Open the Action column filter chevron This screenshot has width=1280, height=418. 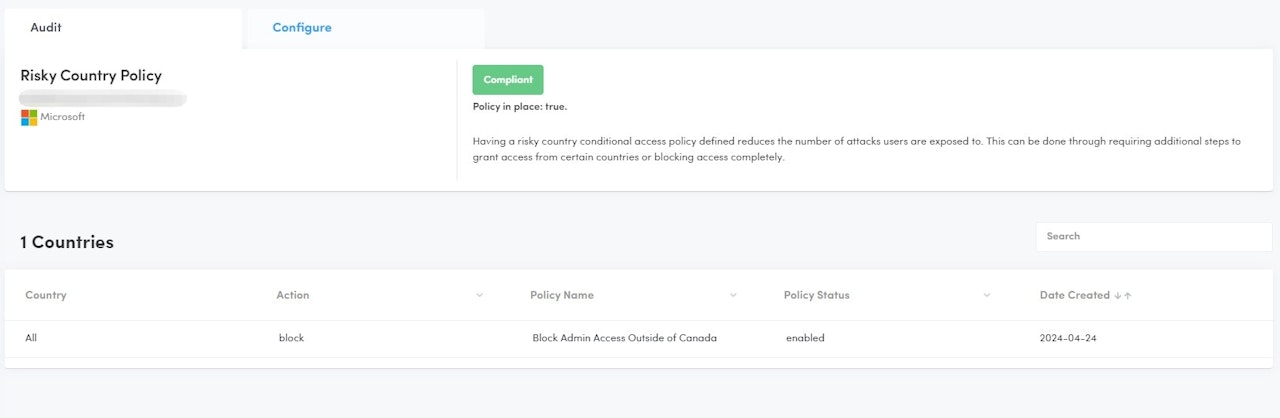point(479,296)
